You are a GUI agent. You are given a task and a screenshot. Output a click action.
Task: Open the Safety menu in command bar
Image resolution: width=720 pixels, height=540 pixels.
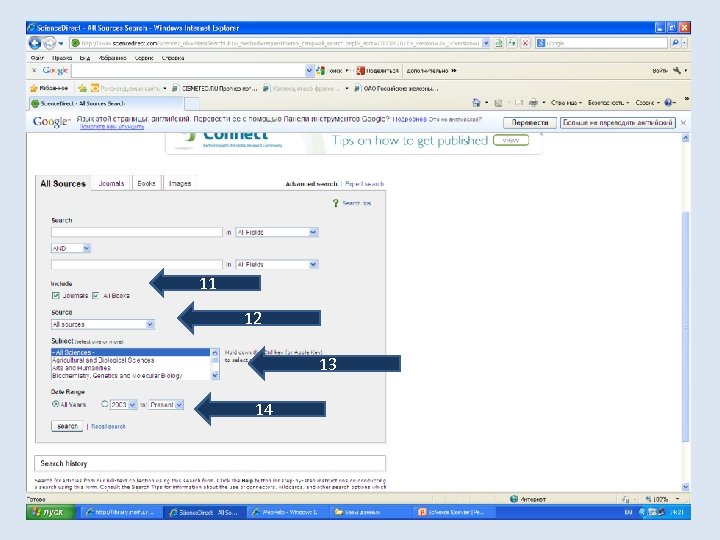[x=608, y=103]
